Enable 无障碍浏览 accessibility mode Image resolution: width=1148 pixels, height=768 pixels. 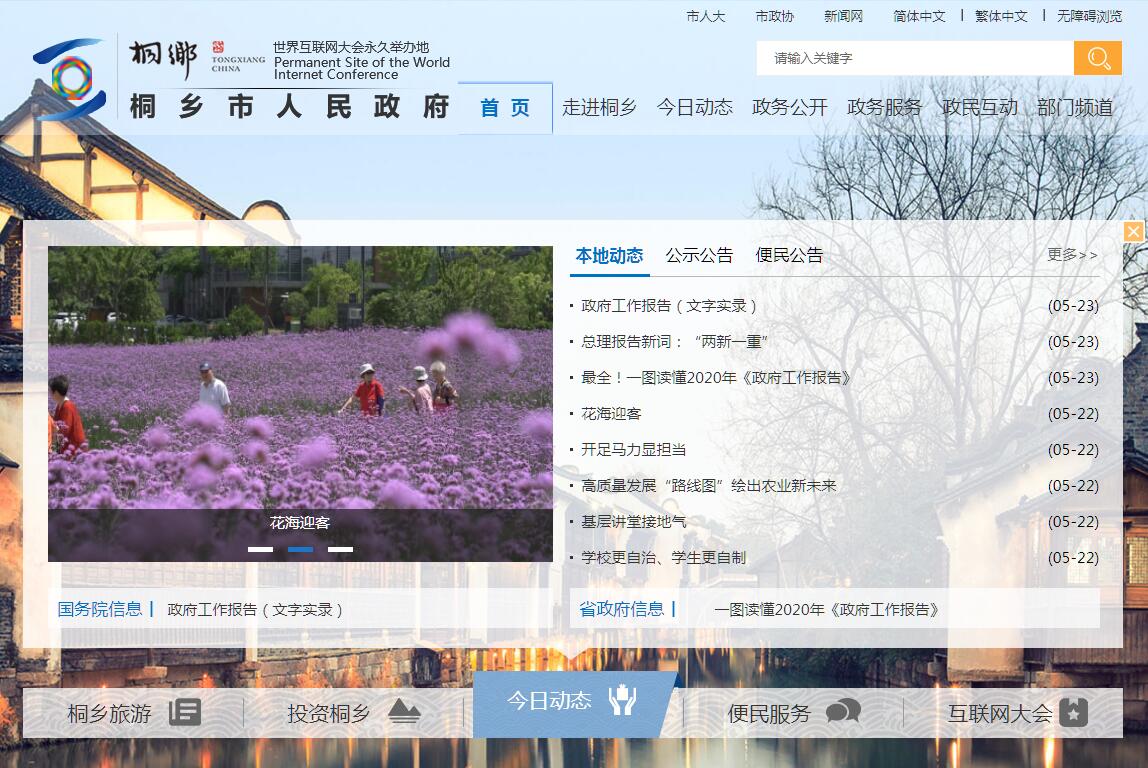click(x=1089, y=16)
